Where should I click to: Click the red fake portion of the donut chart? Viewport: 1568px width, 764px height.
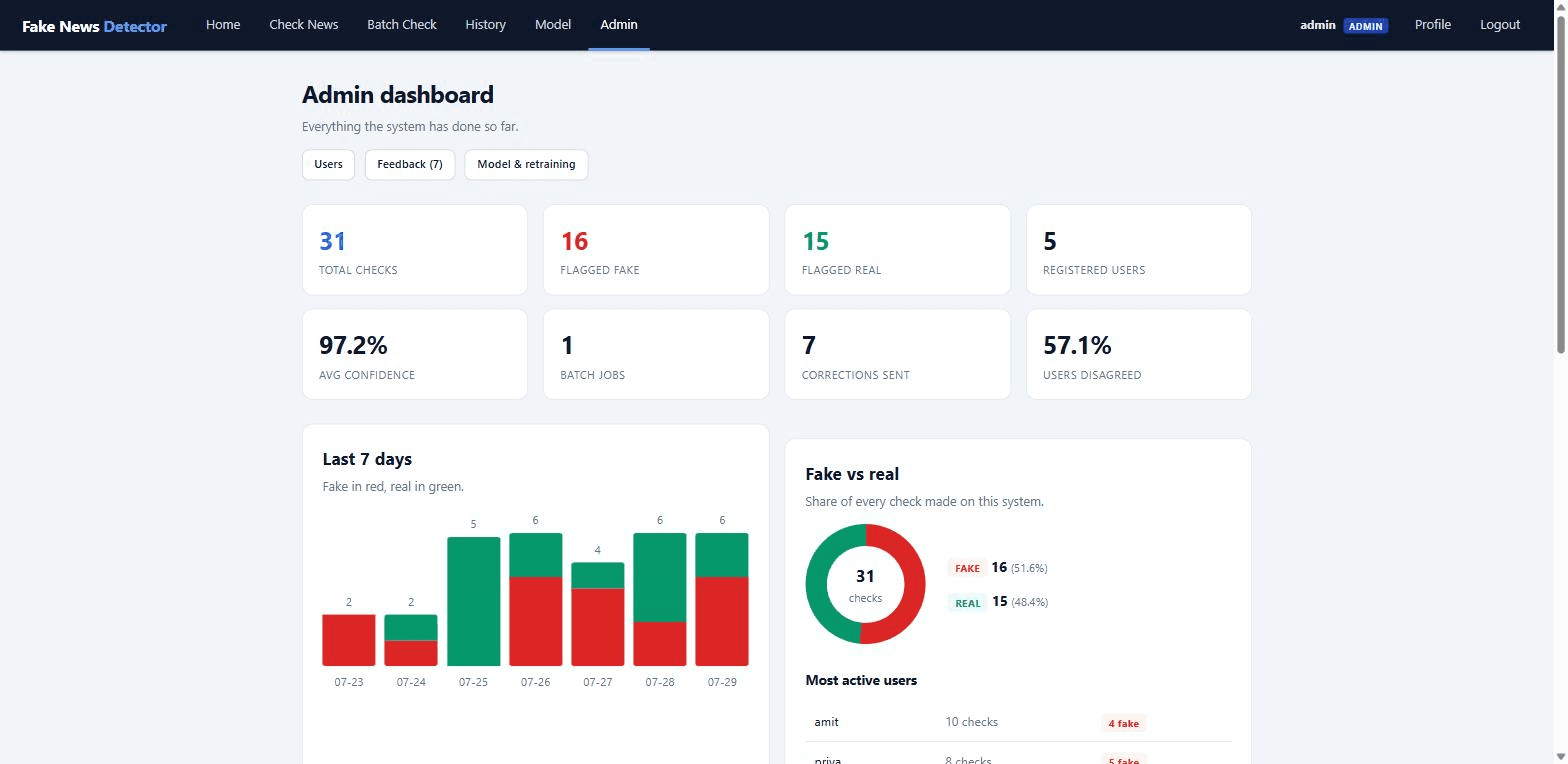pos(914,584)
